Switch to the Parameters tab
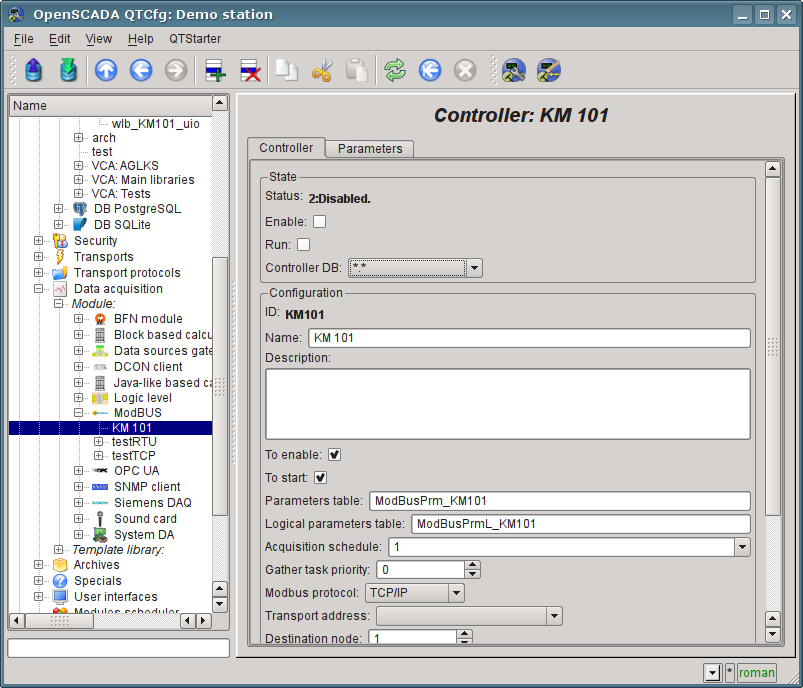 tap(370, 149)
